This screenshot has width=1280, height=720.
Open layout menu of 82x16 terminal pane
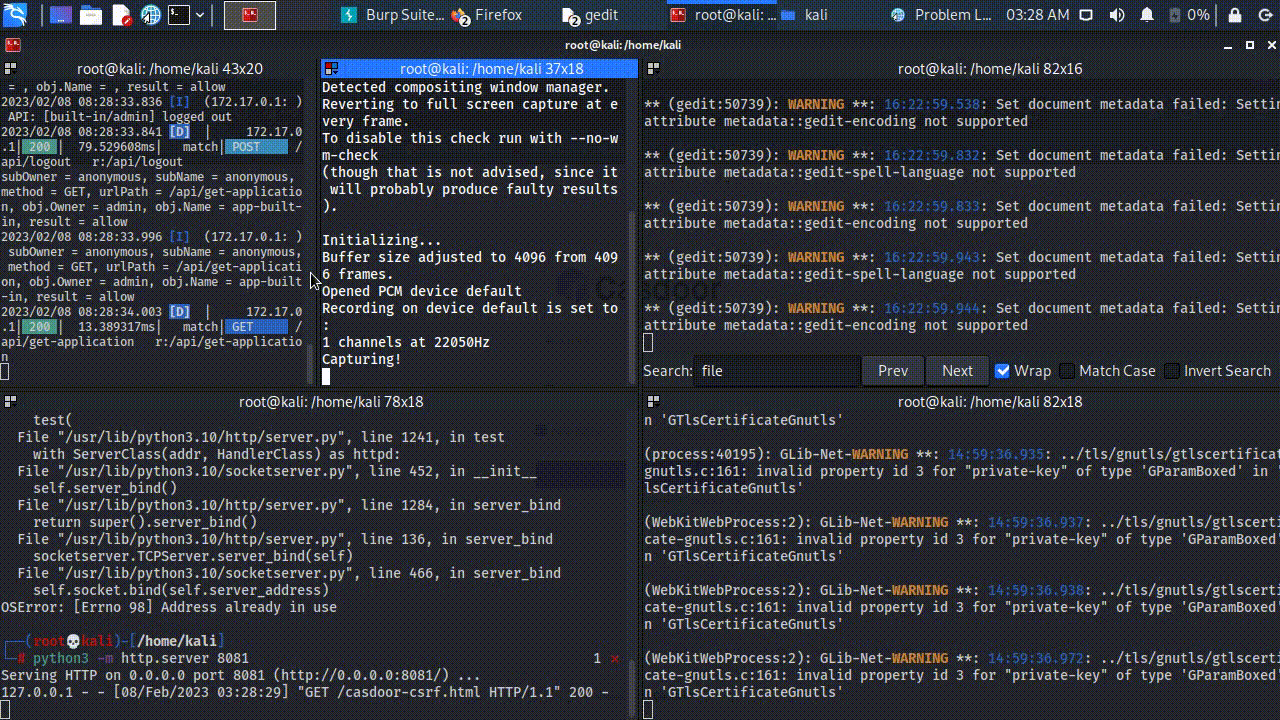pyautogui.click(x=653, y=68)
